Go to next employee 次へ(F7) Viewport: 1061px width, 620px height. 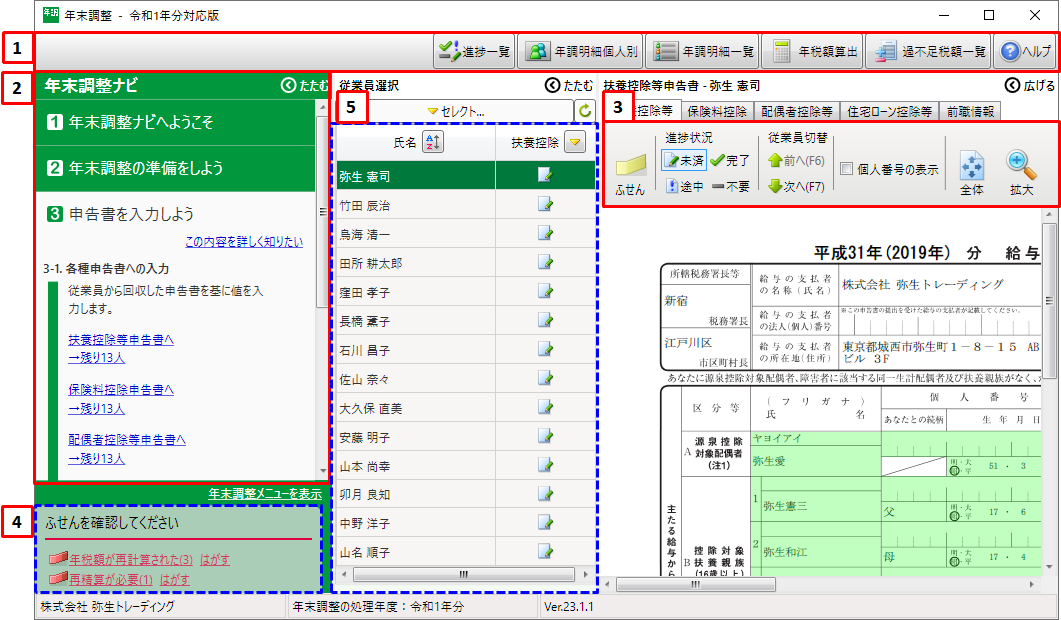[x=796, y=186]
